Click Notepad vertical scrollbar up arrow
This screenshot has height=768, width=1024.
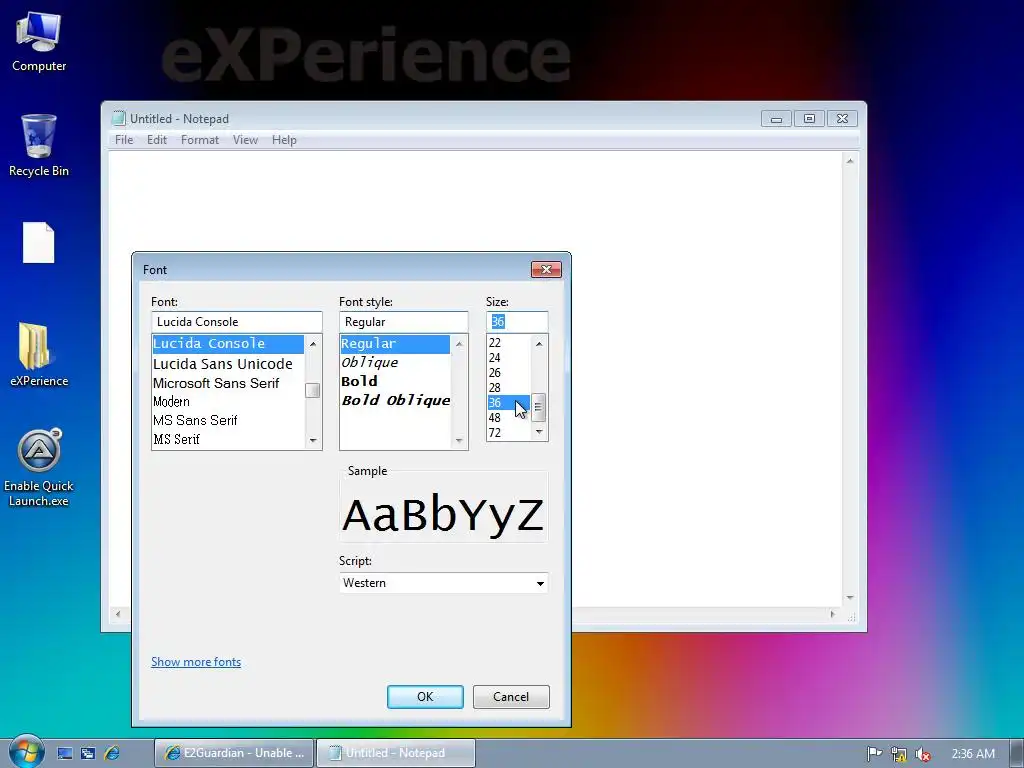(x=850, y=161)
